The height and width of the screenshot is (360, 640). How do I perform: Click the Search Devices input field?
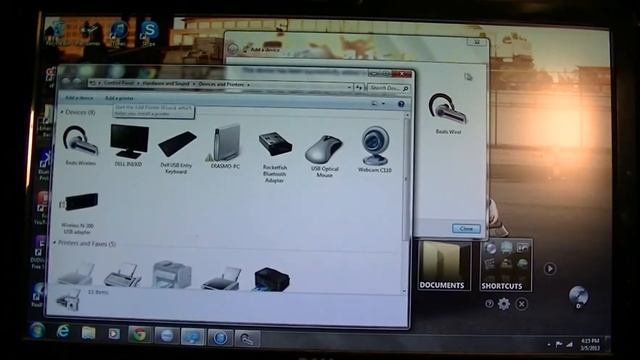click(x=388, y=88)
